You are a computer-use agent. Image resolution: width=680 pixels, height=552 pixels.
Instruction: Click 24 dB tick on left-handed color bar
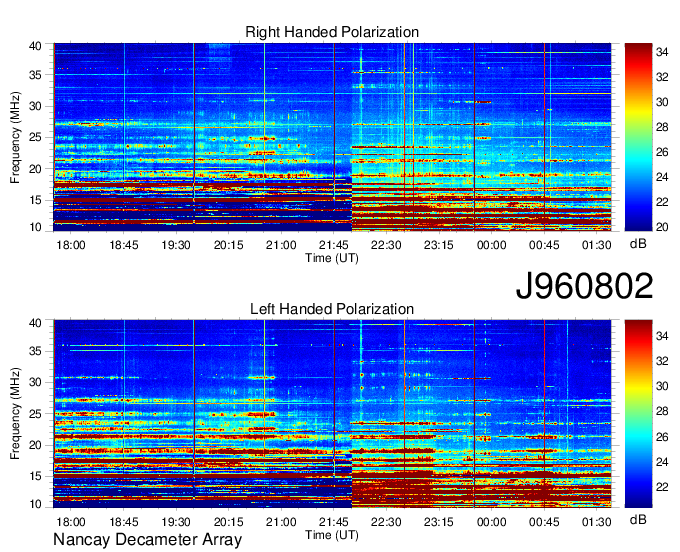tap(662, 462)
